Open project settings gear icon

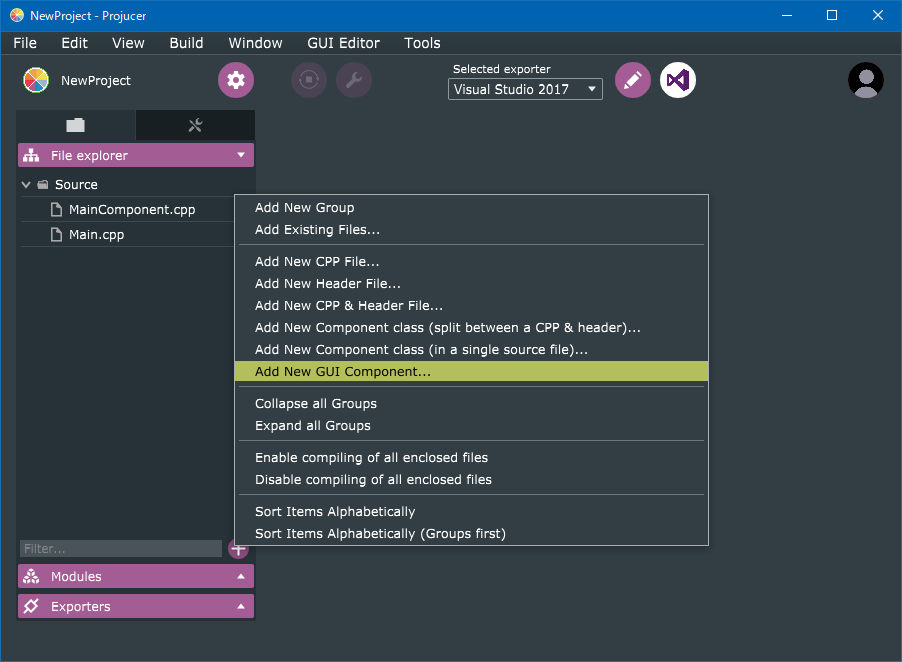point(236,81)
